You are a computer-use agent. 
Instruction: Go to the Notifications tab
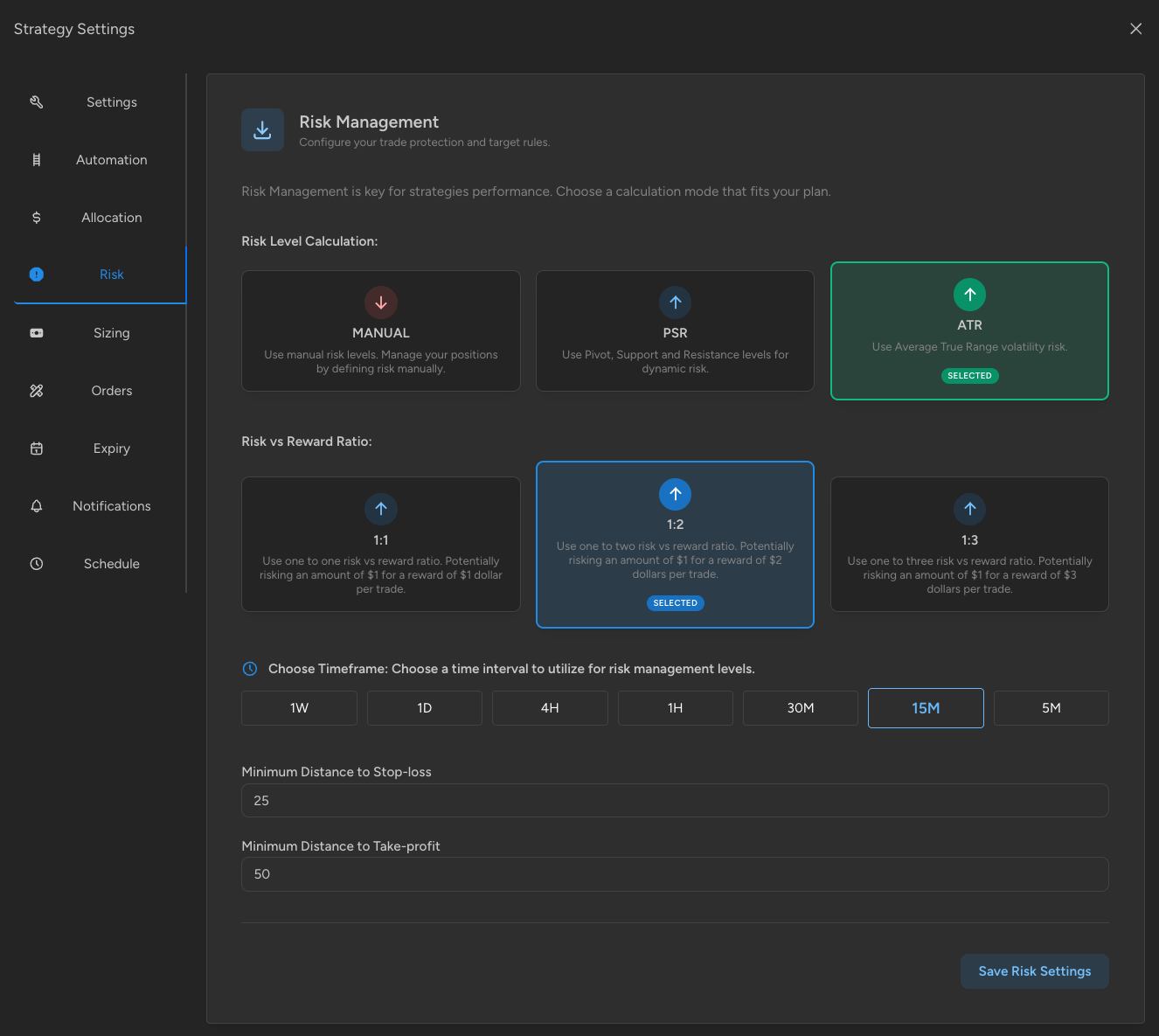(x=100, y=506)
